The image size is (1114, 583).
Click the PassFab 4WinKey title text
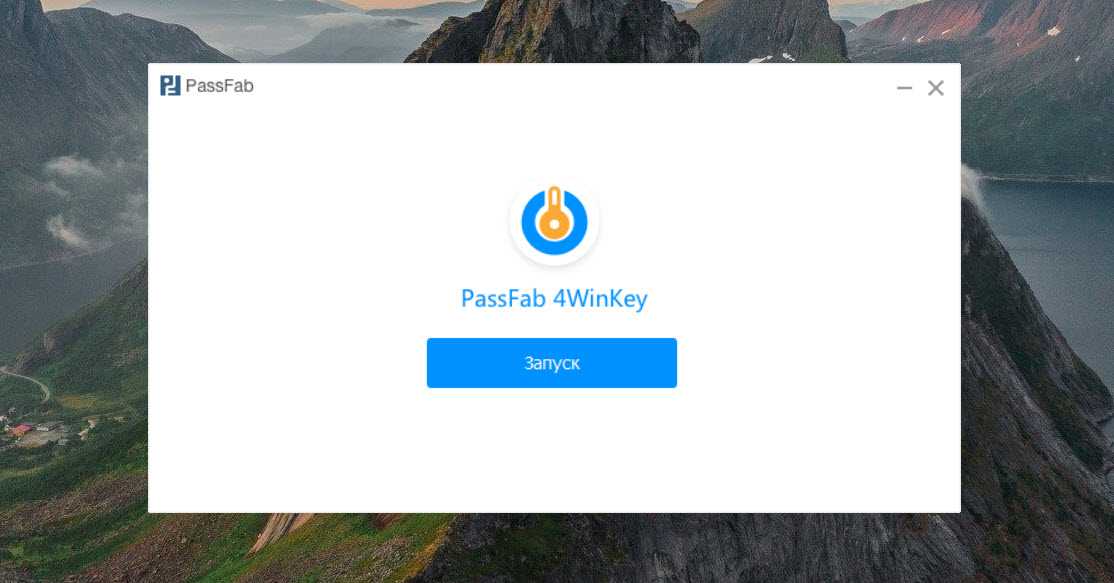pyautogui.click(x=554, y=298)
